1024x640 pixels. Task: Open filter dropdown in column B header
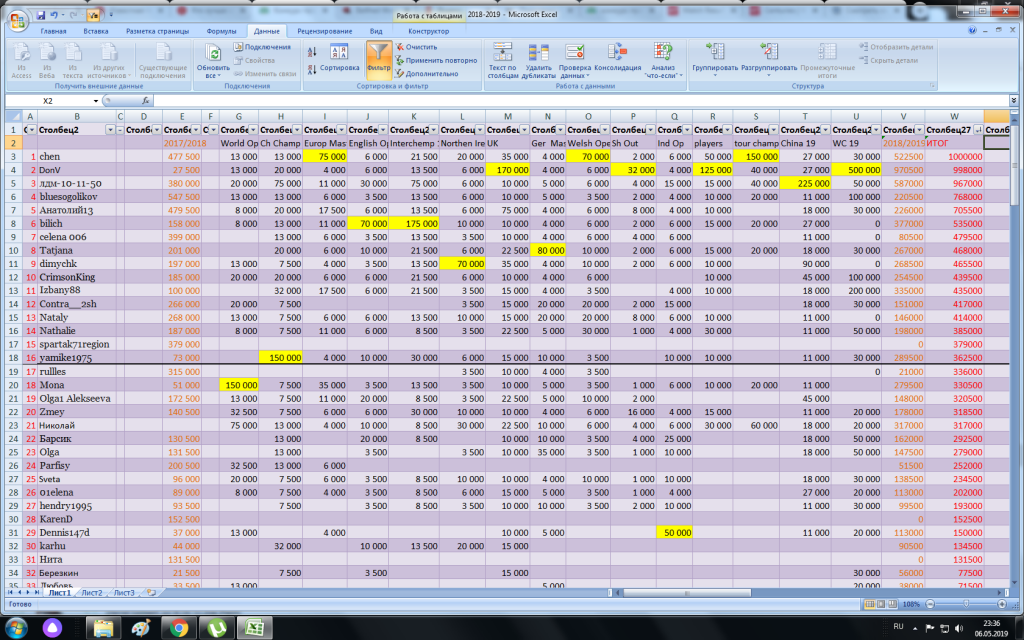point(111,130)
